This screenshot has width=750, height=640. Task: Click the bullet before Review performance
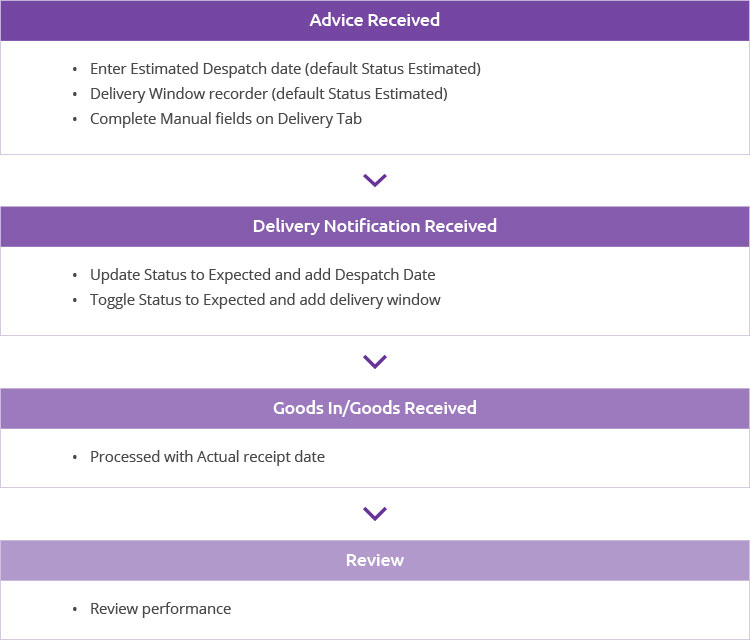[75, 610]
